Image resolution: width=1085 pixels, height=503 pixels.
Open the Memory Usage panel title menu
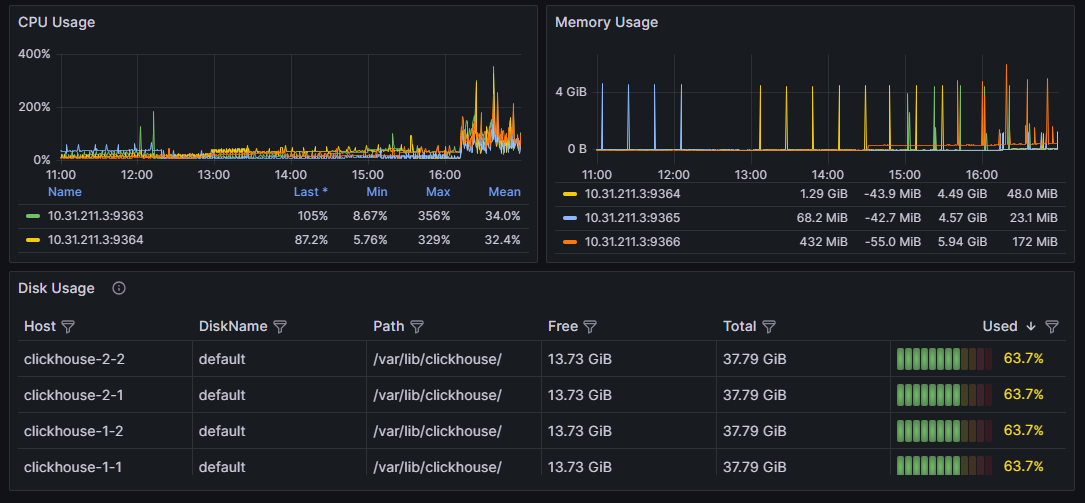coord(606,22)
